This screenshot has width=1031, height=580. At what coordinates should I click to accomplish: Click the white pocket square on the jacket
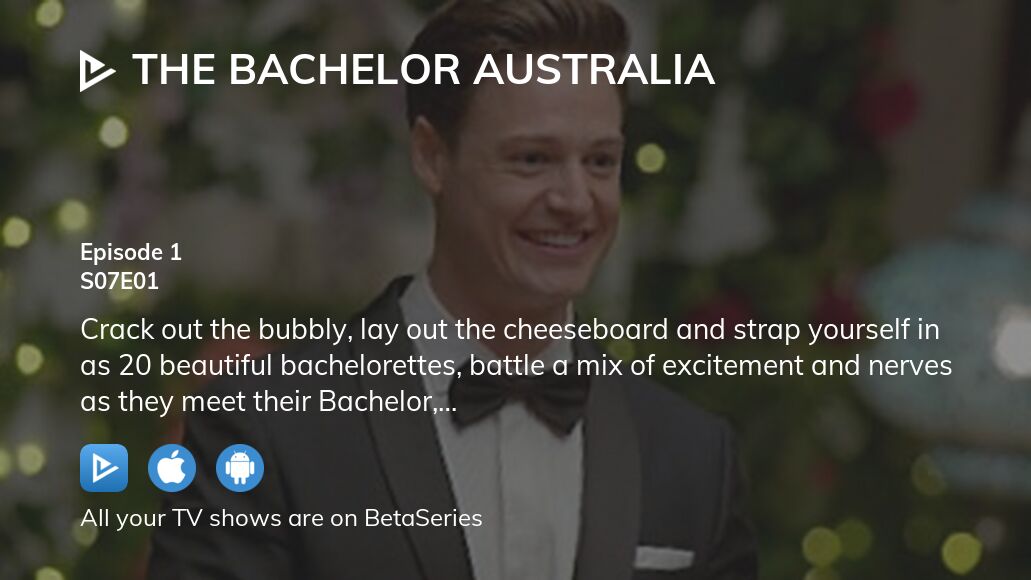[x=663, y=558]
